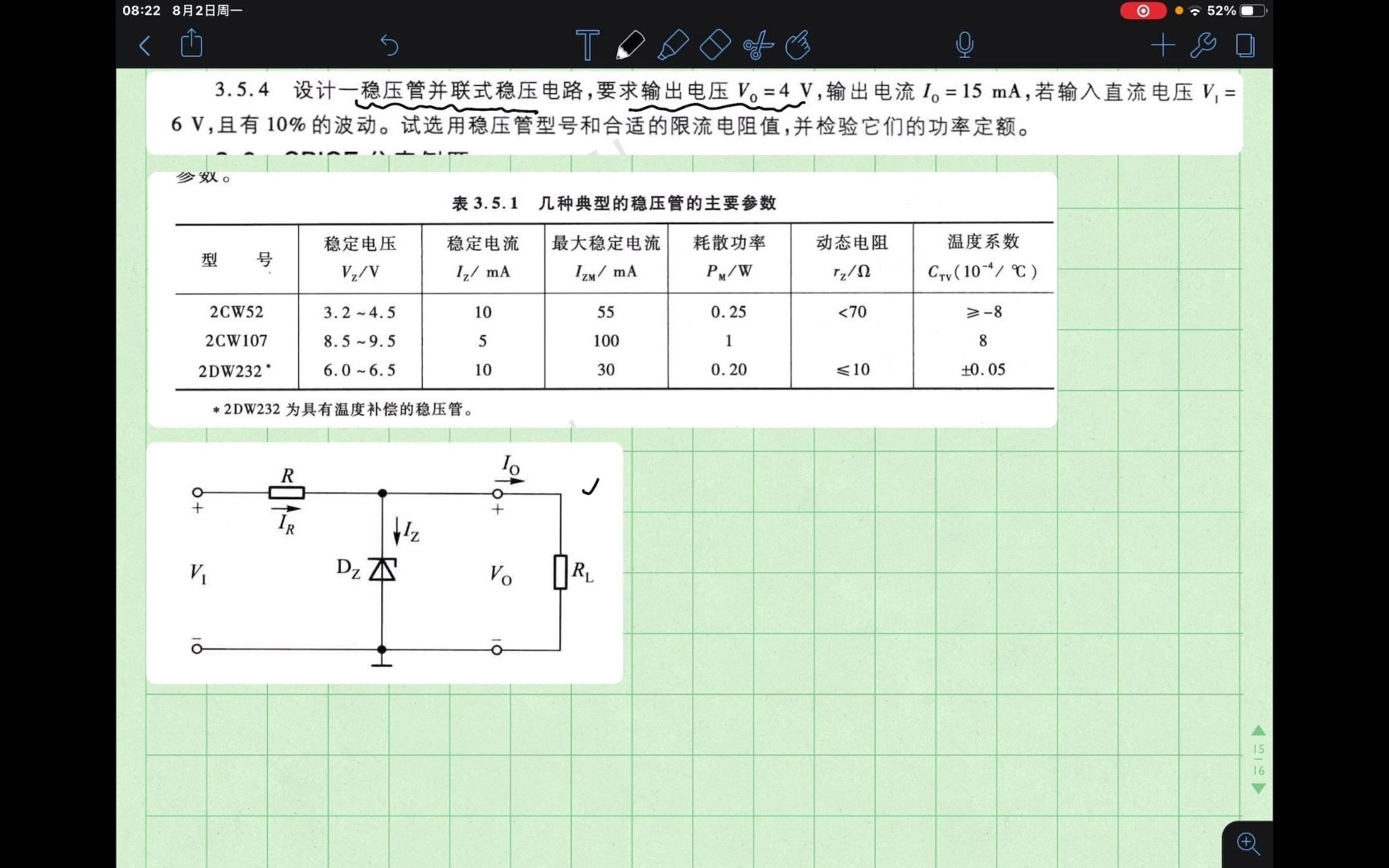Tap the up triangle for previous page

1258,731
